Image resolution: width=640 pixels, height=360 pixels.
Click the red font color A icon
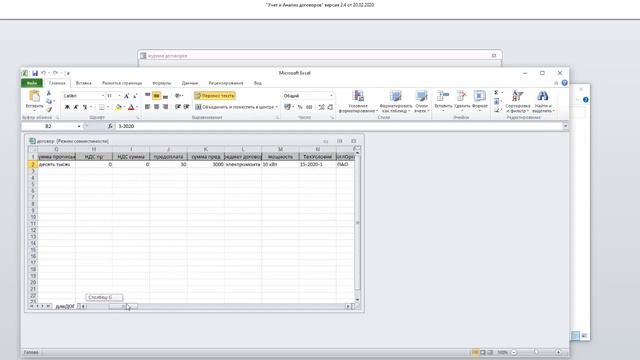coord(131,107)
